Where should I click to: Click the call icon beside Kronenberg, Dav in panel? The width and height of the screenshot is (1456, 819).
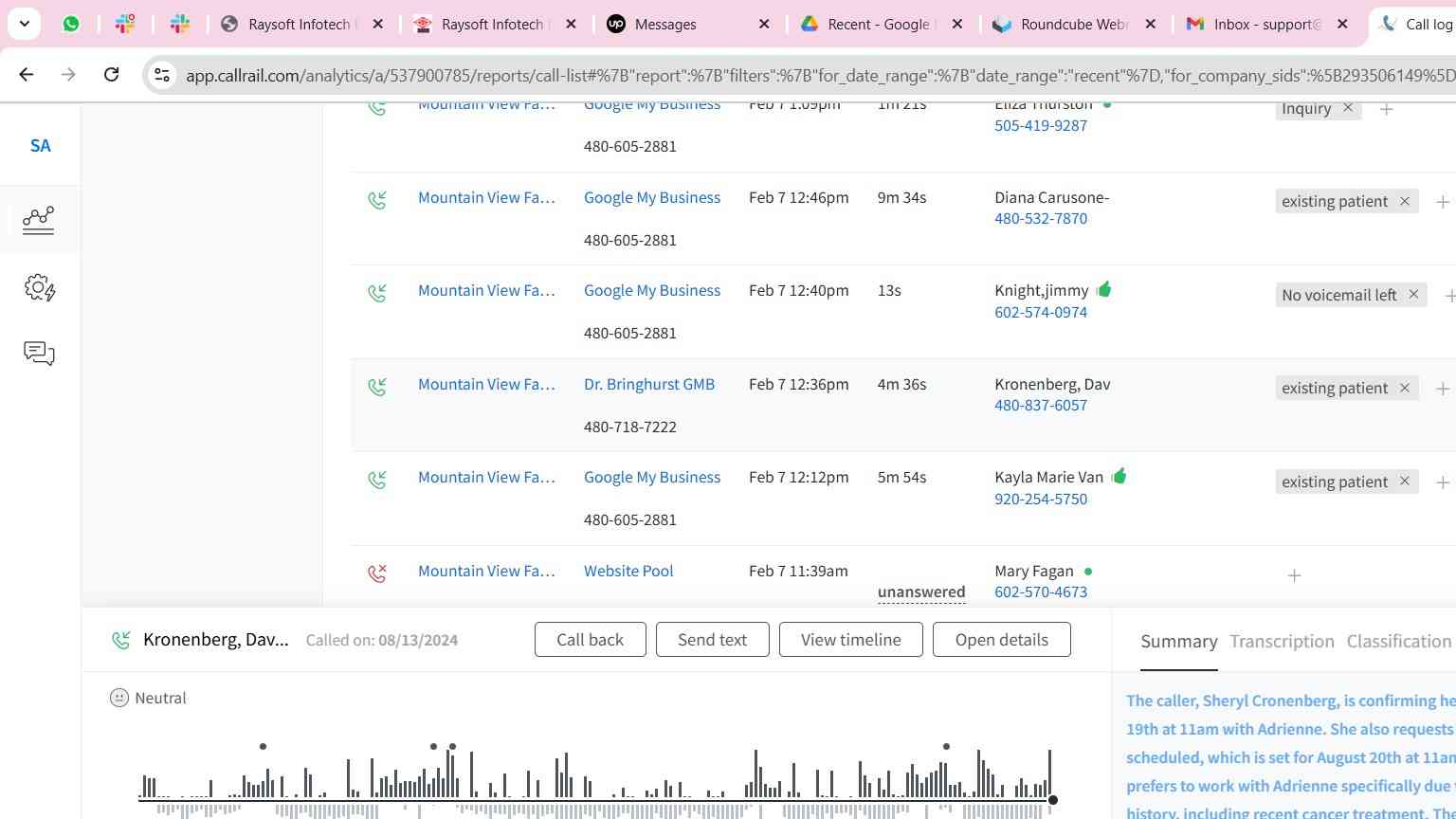(x=121, y=640)
